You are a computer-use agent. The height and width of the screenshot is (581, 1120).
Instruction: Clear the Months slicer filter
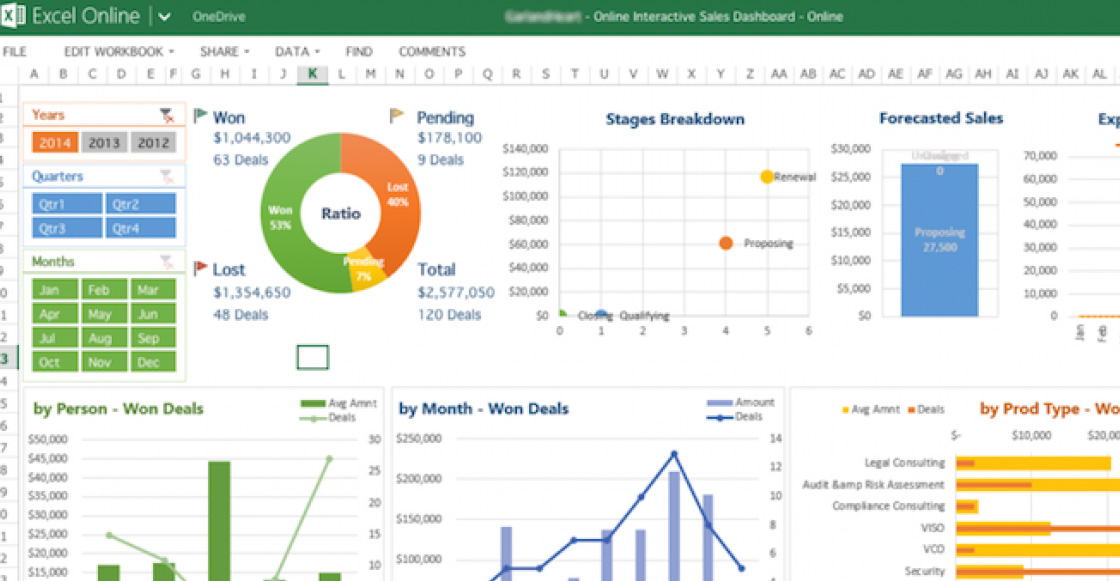tap(167, 262)
